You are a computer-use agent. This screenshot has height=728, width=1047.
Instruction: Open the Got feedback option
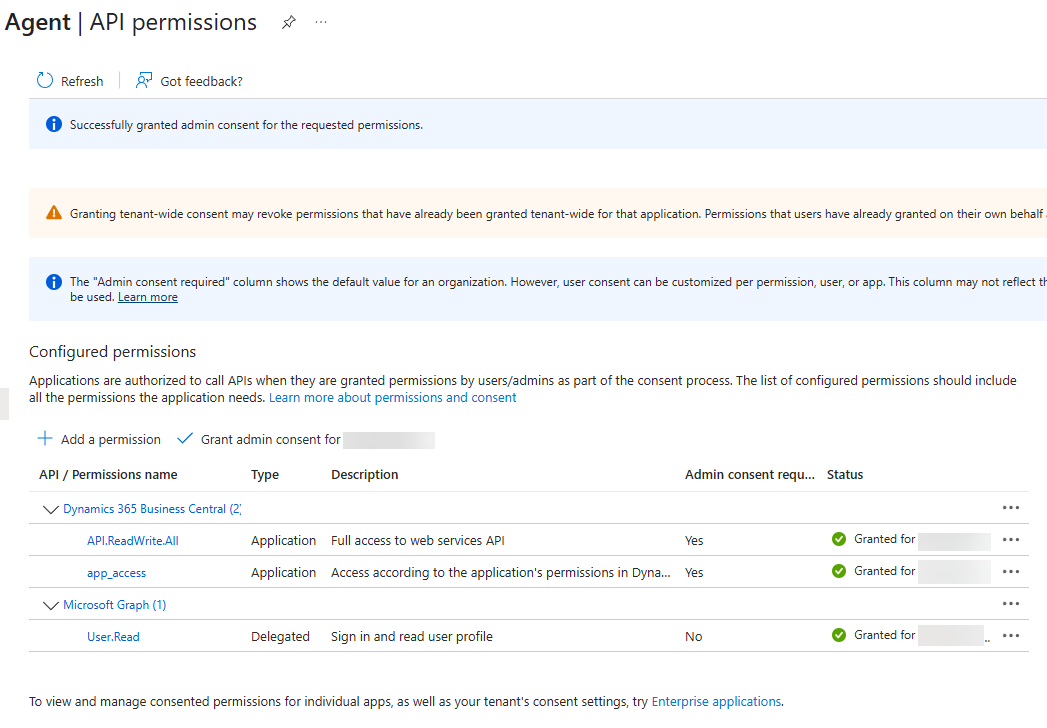pos(189,81)
